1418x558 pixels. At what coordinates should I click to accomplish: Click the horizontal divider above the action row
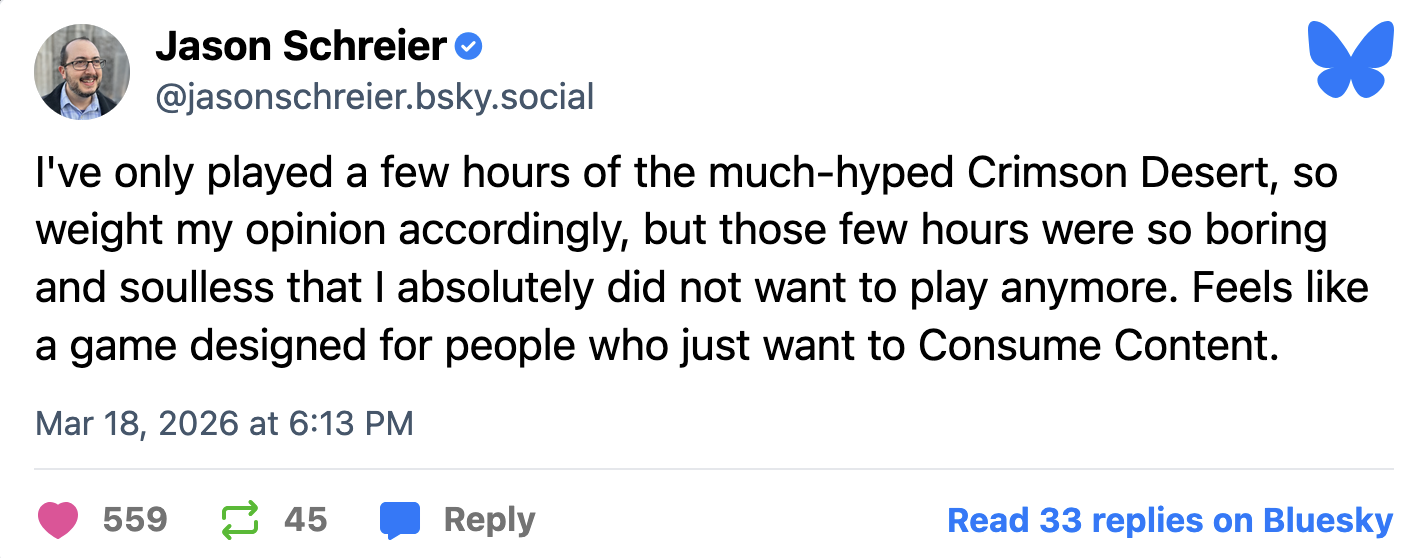[714, 468]
